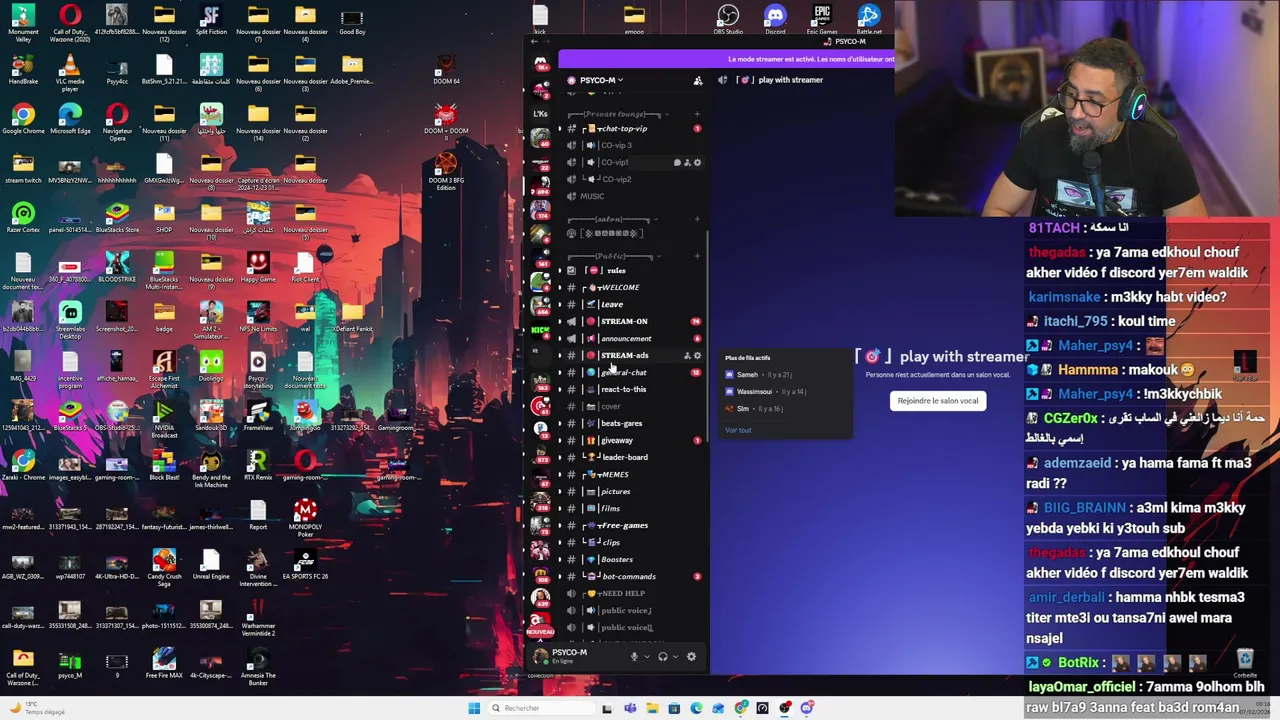Open the Corbeille recycle bin icon
The height and width of the screenshot is (720, 1280).
click(1245, 662)
